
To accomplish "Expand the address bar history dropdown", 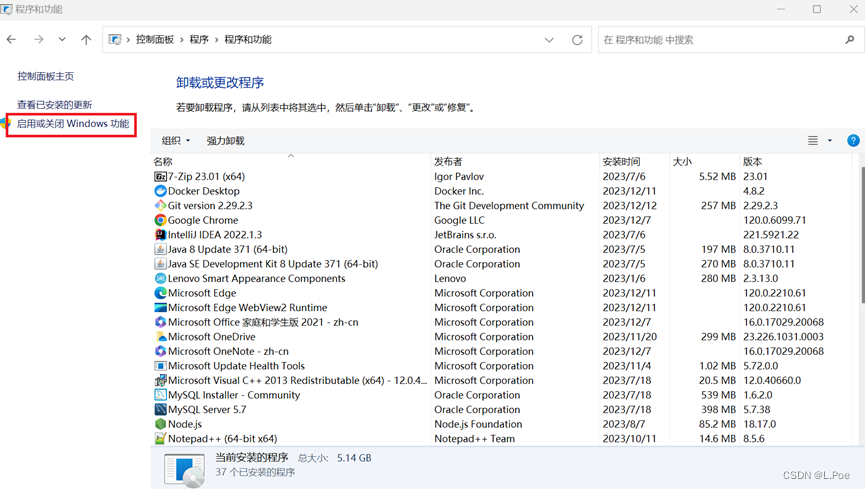I will tap(549, 40).
